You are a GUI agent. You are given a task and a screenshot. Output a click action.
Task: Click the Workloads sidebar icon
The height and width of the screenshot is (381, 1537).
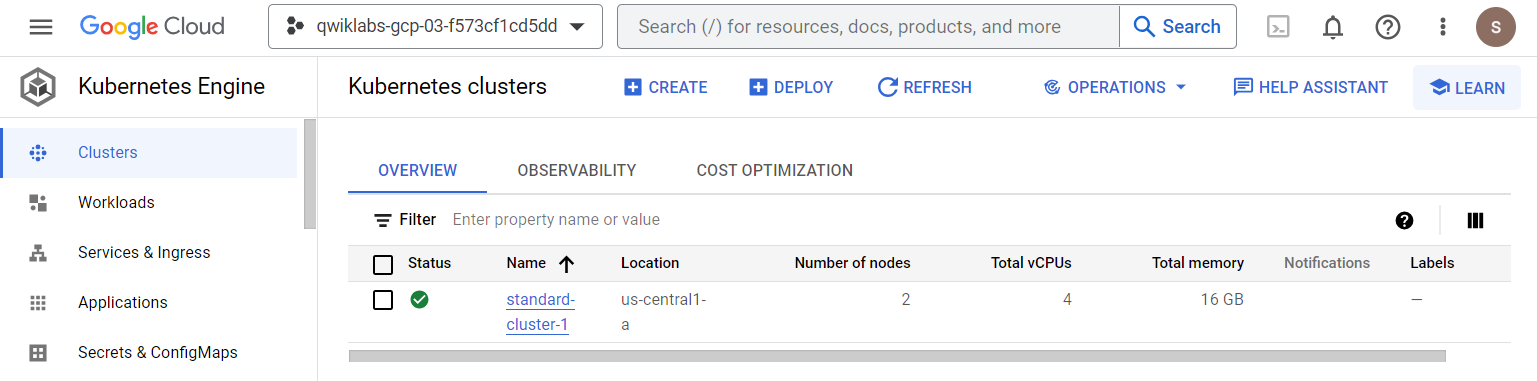tap(38, 203)
